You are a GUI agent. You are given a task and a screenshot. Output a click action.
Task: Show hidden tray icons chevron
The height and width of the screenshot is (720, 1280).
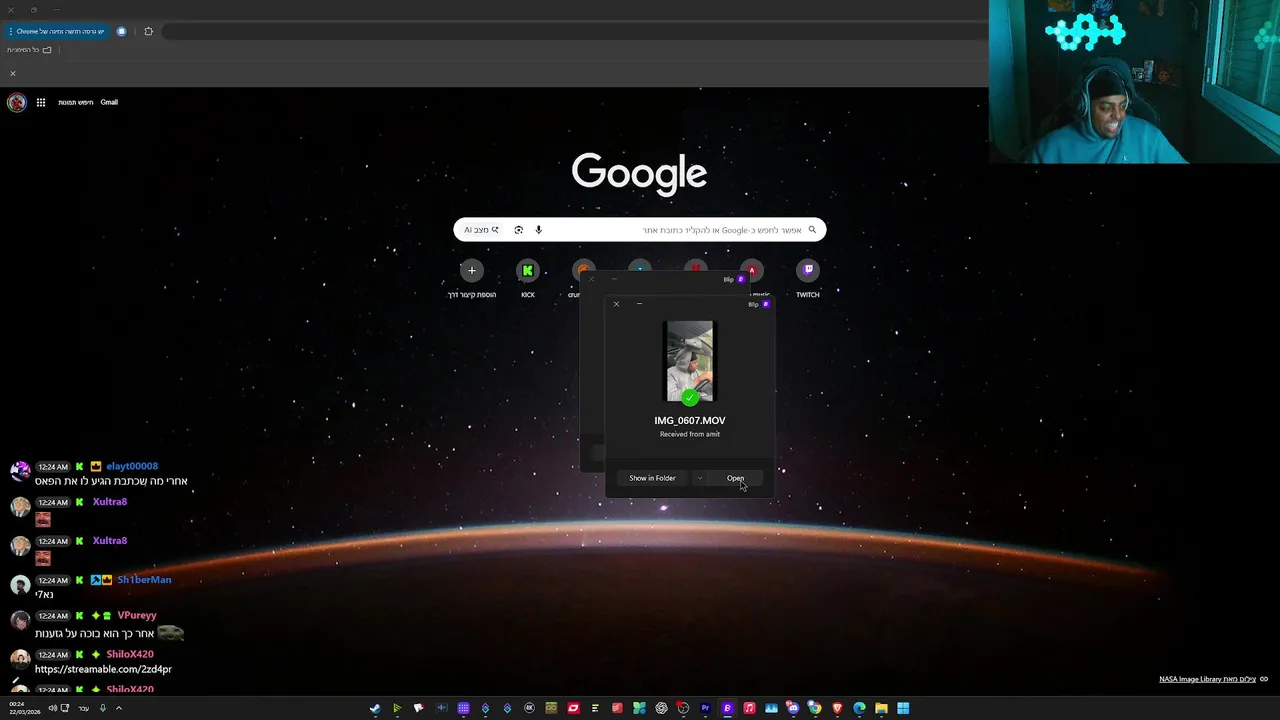(x=118, y=708)
